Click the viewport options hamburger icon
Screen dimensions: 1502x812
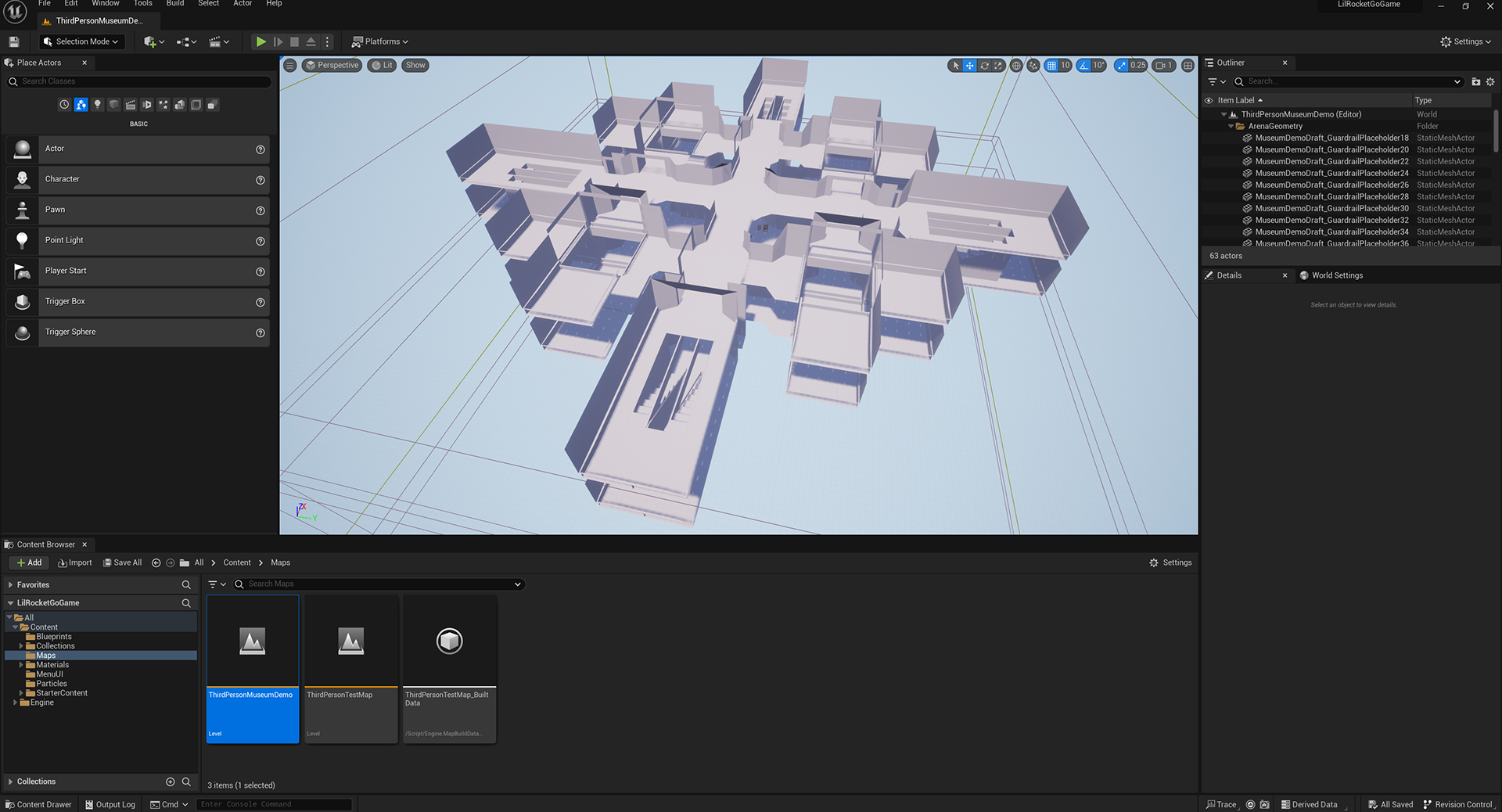(290, 65)
